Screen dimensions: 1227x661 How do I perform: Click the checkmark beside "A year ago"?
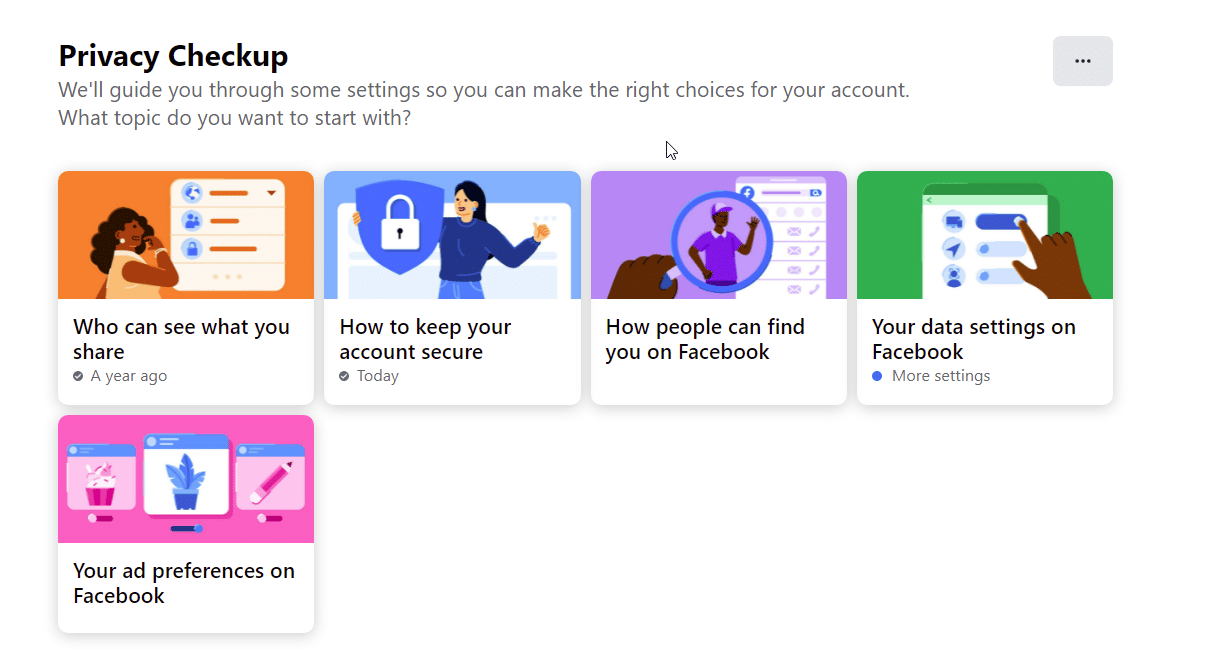[x=78, y=377]
